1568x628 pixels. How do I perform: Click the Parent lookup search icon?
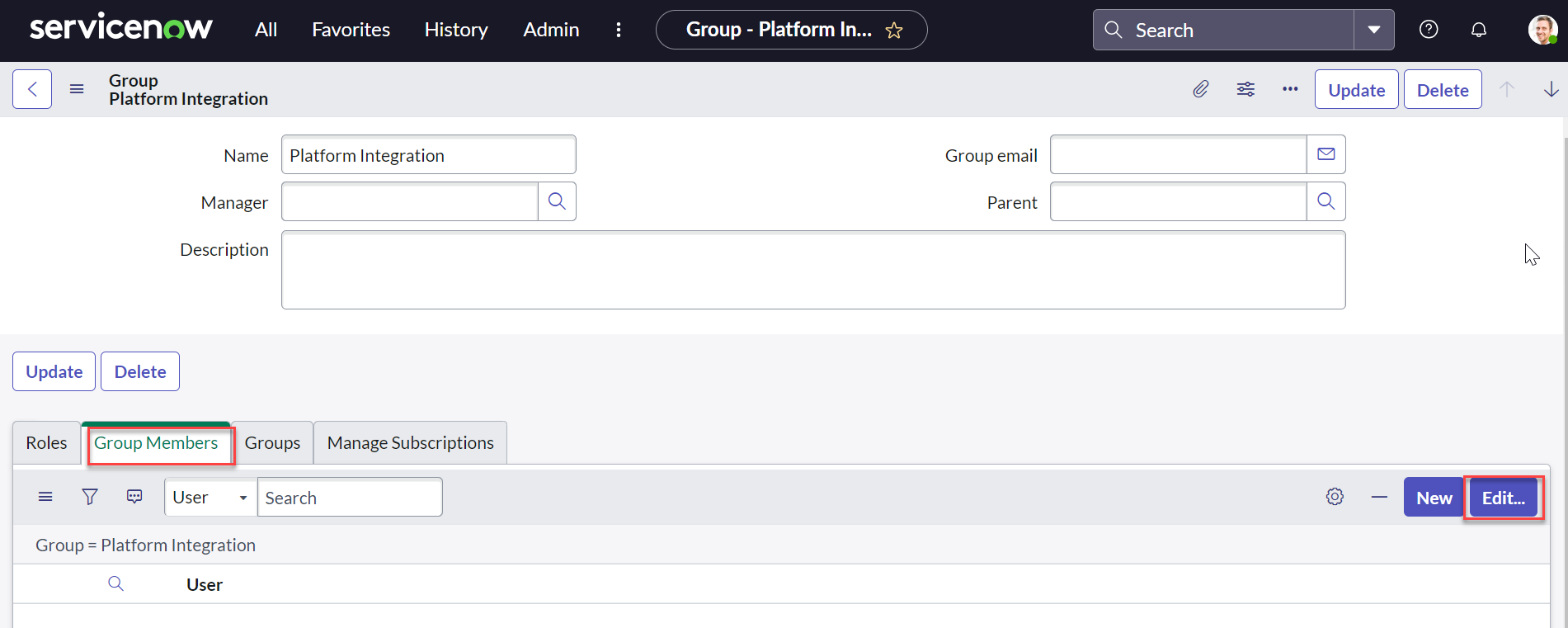pos(1326,201)
